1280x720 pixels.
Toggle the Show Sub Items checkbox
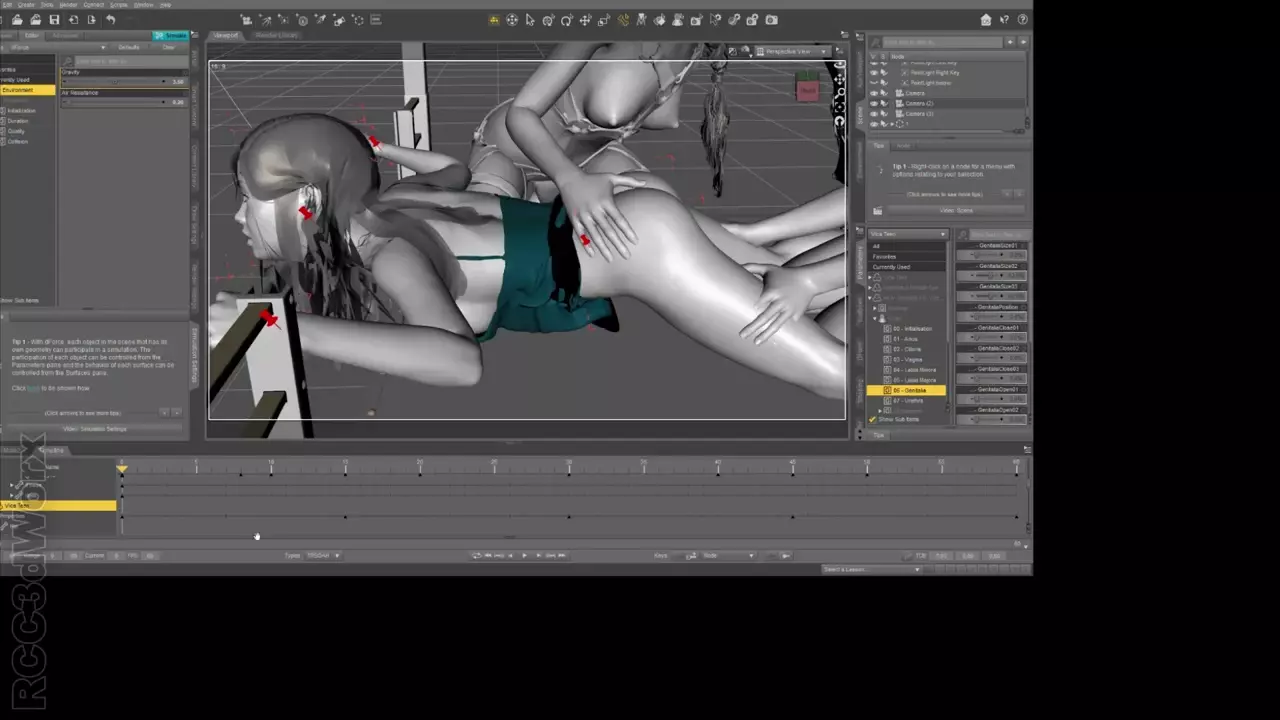pos(872,420)
